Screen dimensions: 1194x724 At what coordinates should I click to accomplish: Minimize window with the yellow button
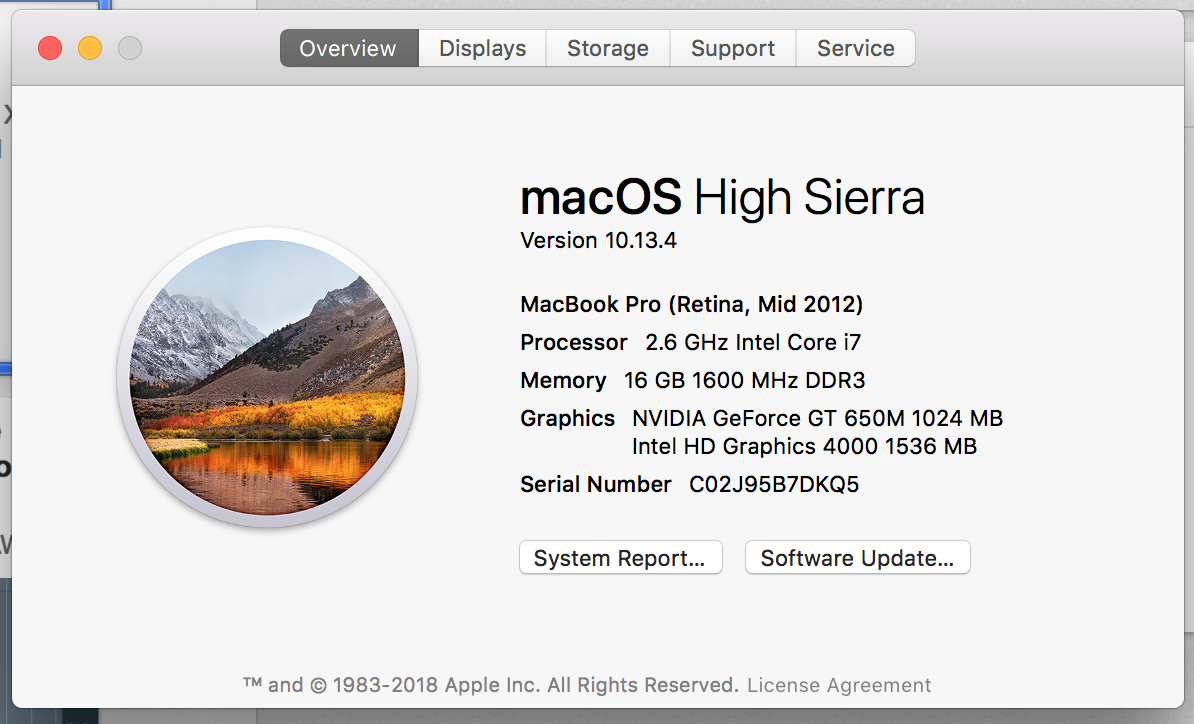click(90, 48)
